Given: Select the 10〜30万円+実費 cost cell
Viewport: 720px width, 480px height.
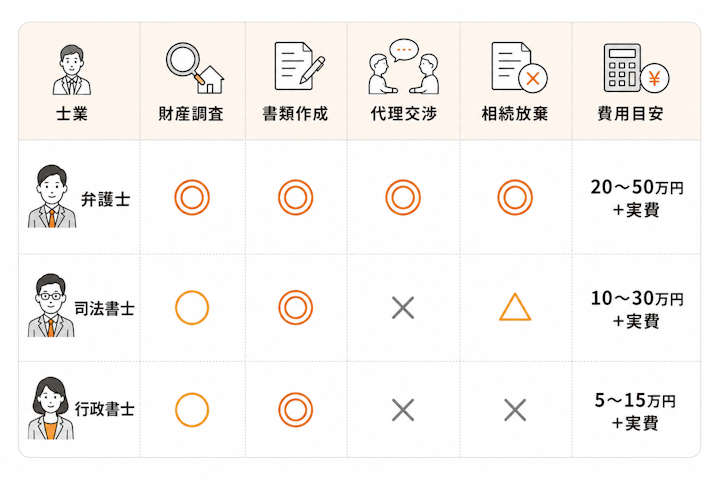Looking at the screenshot, I should (x=636, y=309).
